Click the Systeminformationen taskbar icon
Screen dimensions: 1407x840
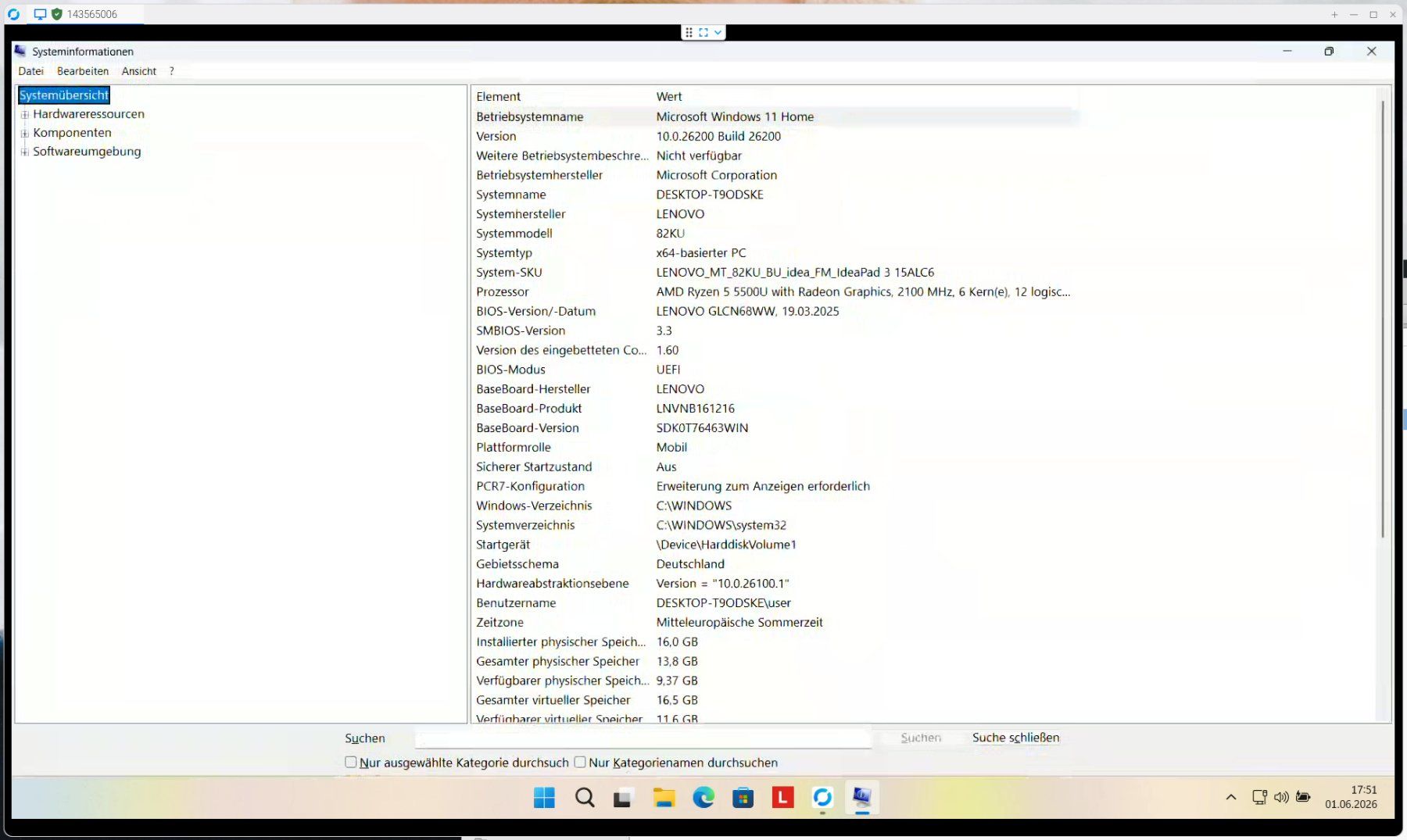coord(861,797)
